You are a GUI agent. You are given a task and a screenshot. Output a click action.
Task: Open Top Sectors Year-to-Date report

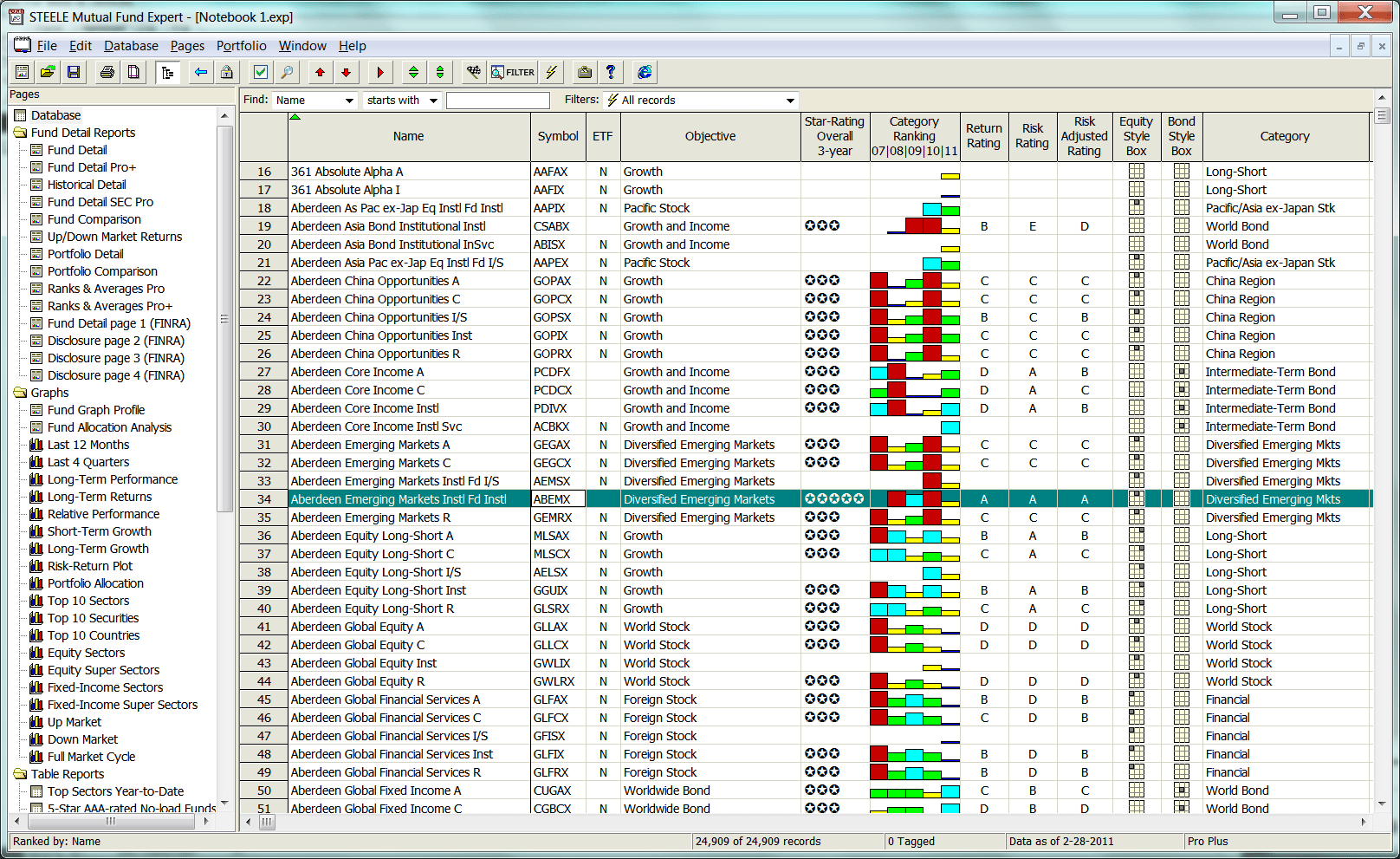[115, 791]
